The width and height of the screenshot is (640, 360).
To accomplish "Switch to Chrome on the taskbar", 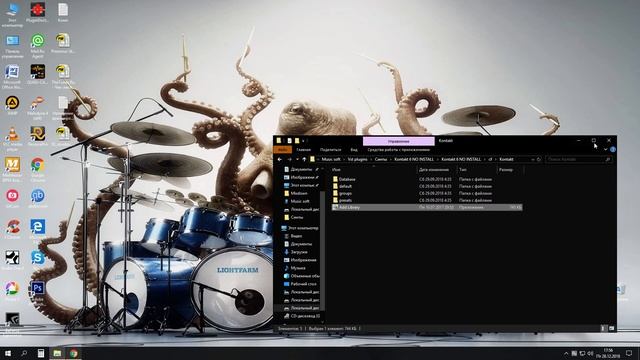I will coord(73,353).
